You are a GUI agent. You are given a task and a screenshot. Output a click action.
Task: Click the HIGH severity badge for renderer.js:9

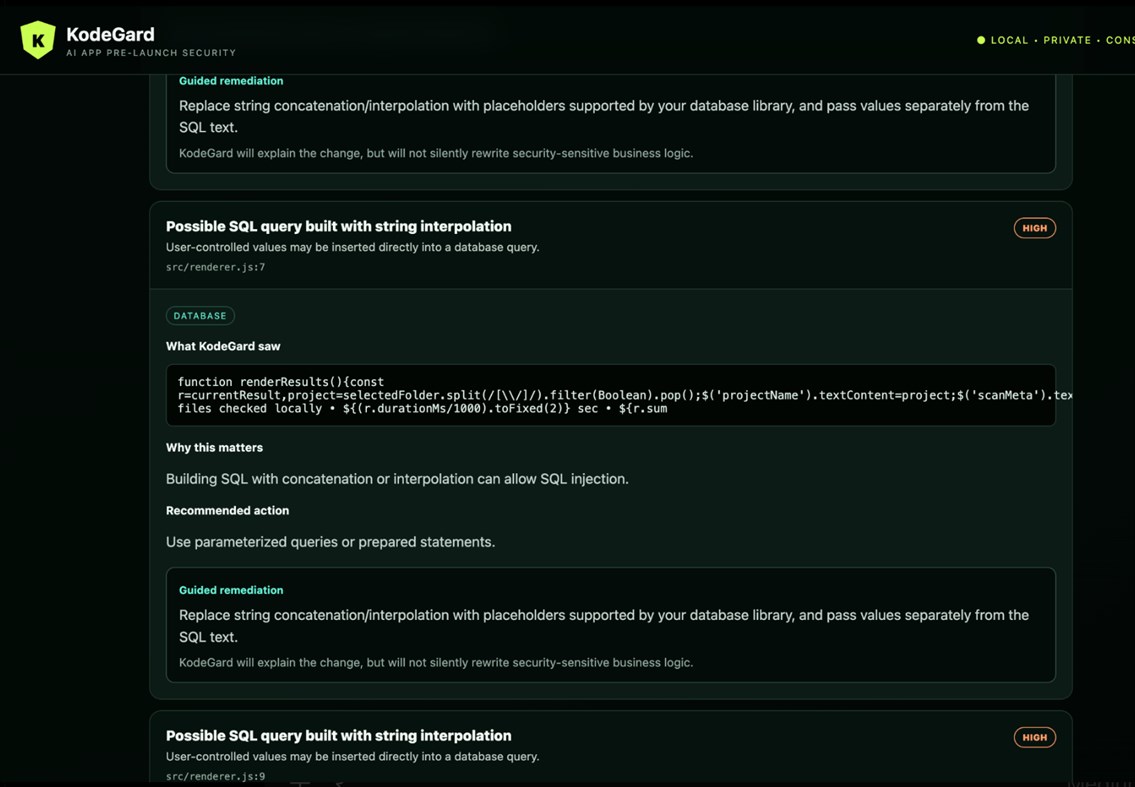pyautogui.click(x=1034, y=737)
